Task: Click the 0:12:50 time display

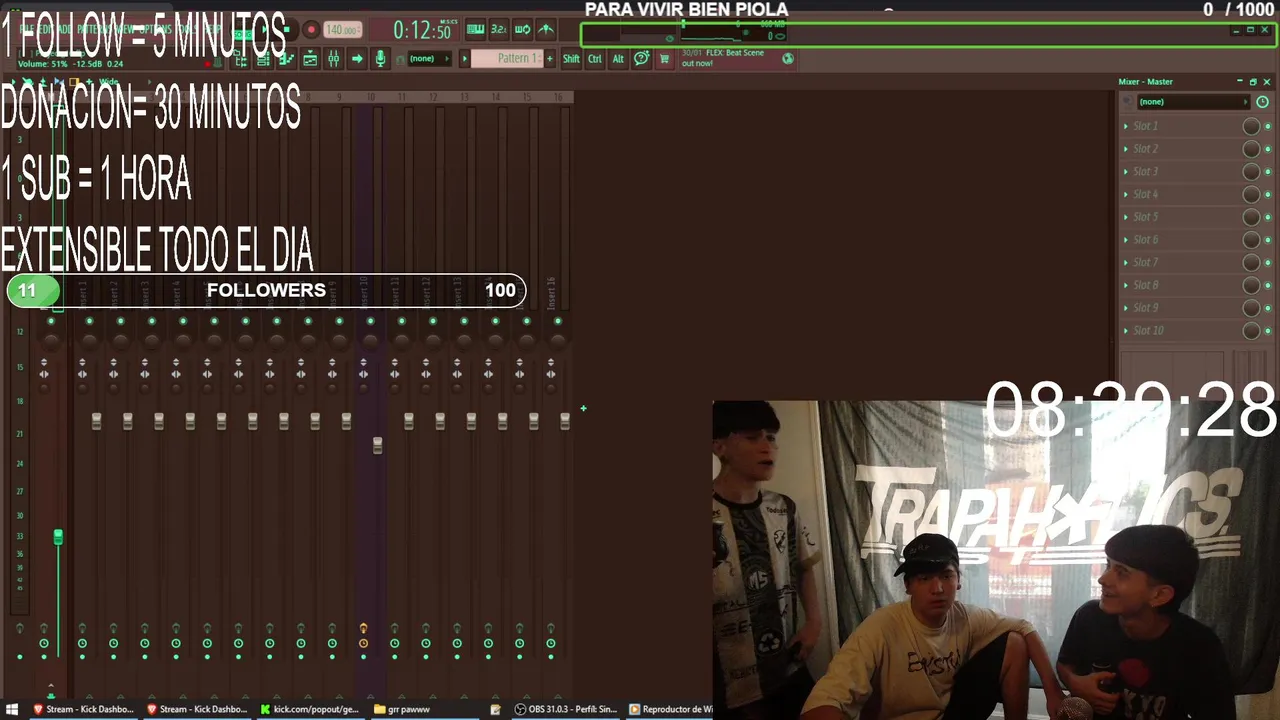Action: pos(421,30)
